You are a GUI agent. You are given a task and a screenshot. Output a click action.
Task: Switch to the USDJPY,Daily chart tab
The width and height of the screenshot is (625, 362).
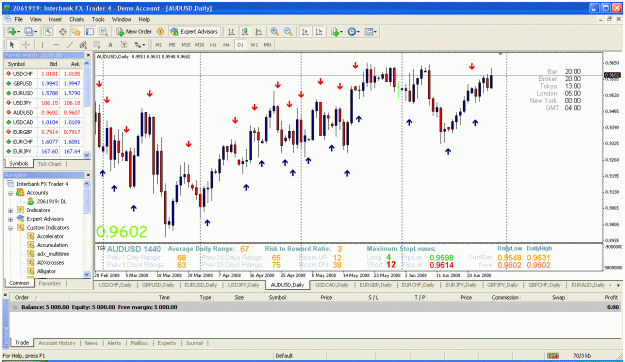(x=243, y=285)
